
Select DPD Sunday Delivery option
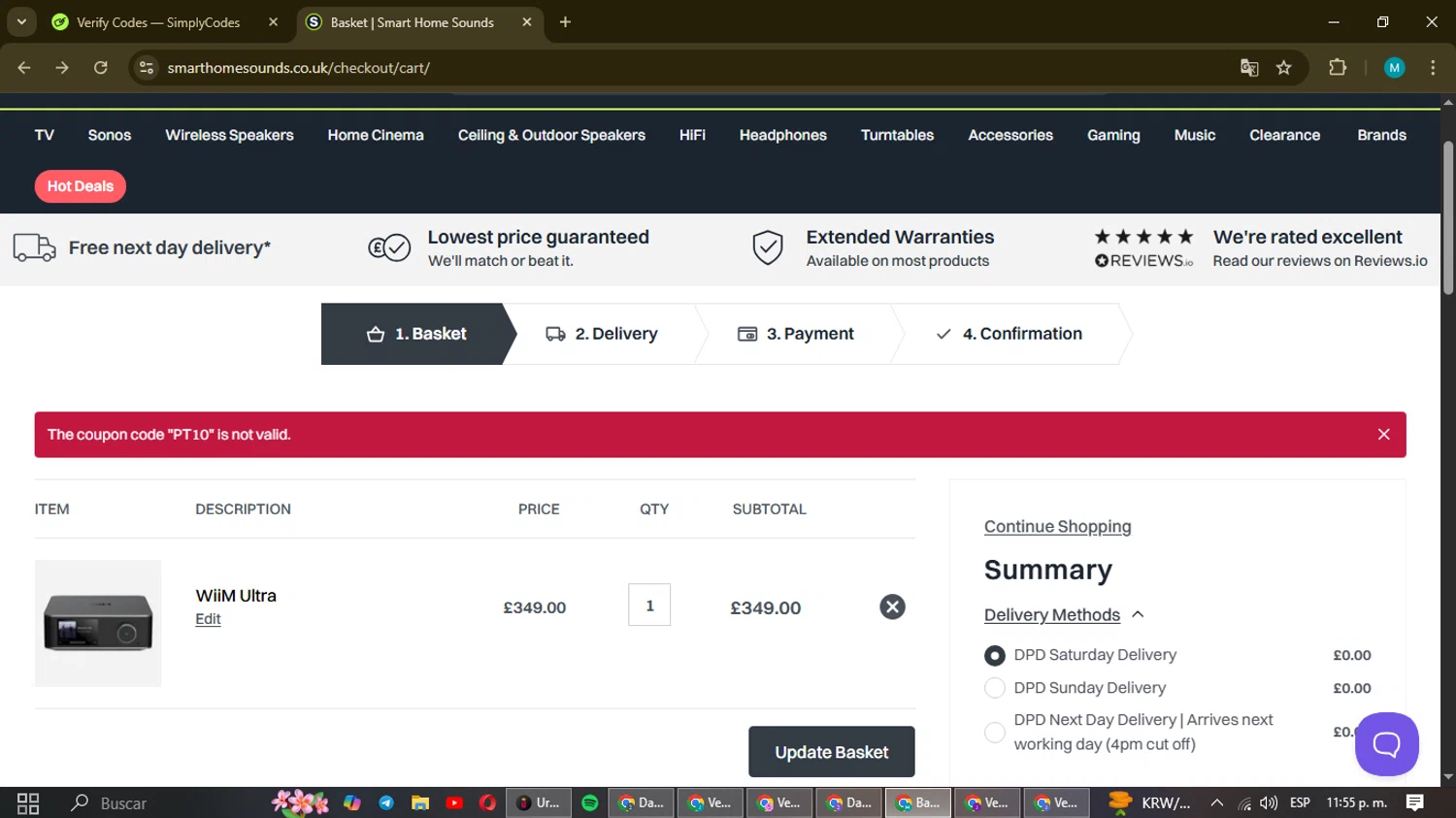tap(995, 688)
